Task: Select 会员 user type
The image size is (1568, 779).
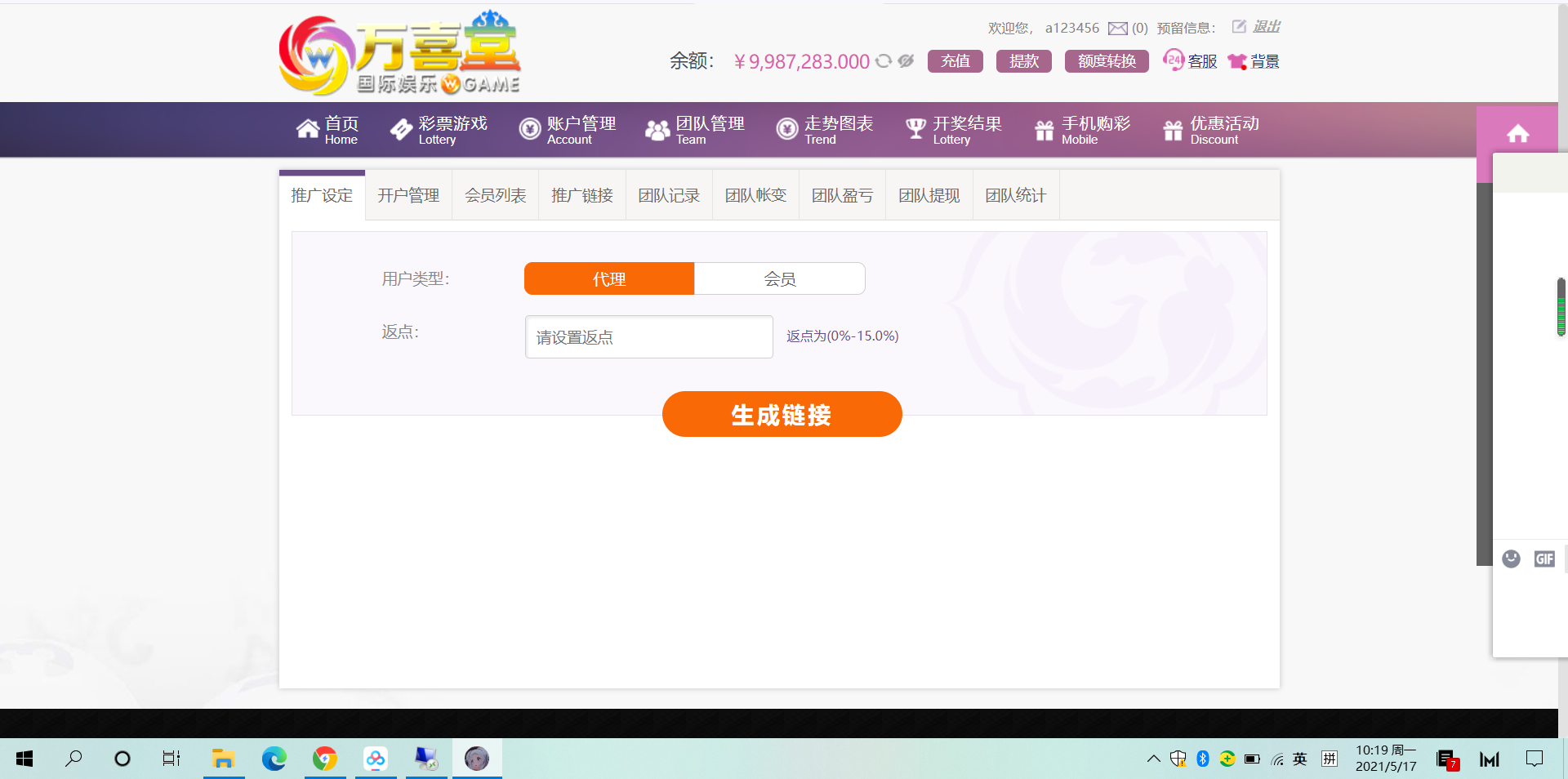Action: (x=779, y=278)
